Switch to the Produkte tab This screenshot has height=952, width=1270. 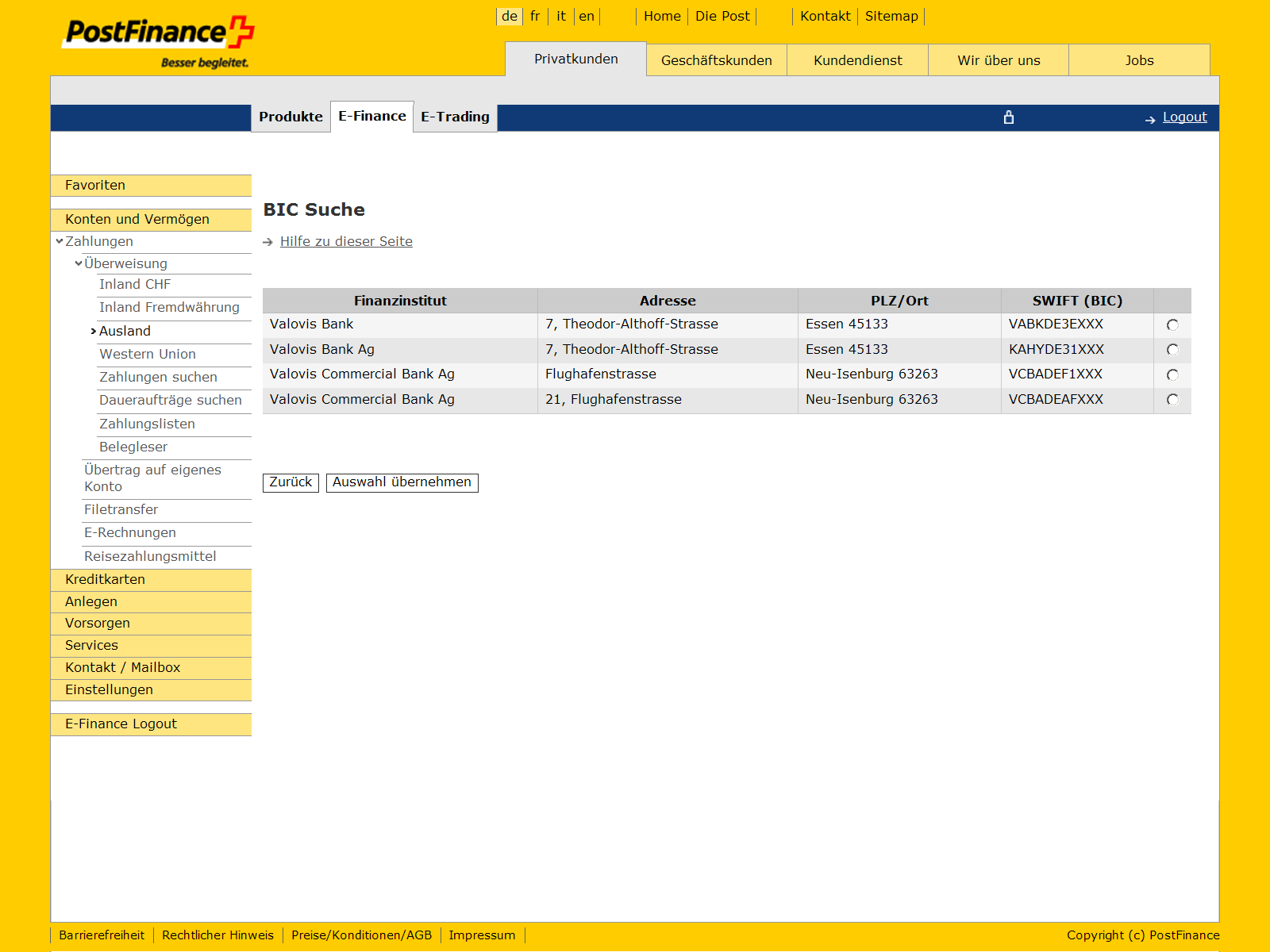291,117
